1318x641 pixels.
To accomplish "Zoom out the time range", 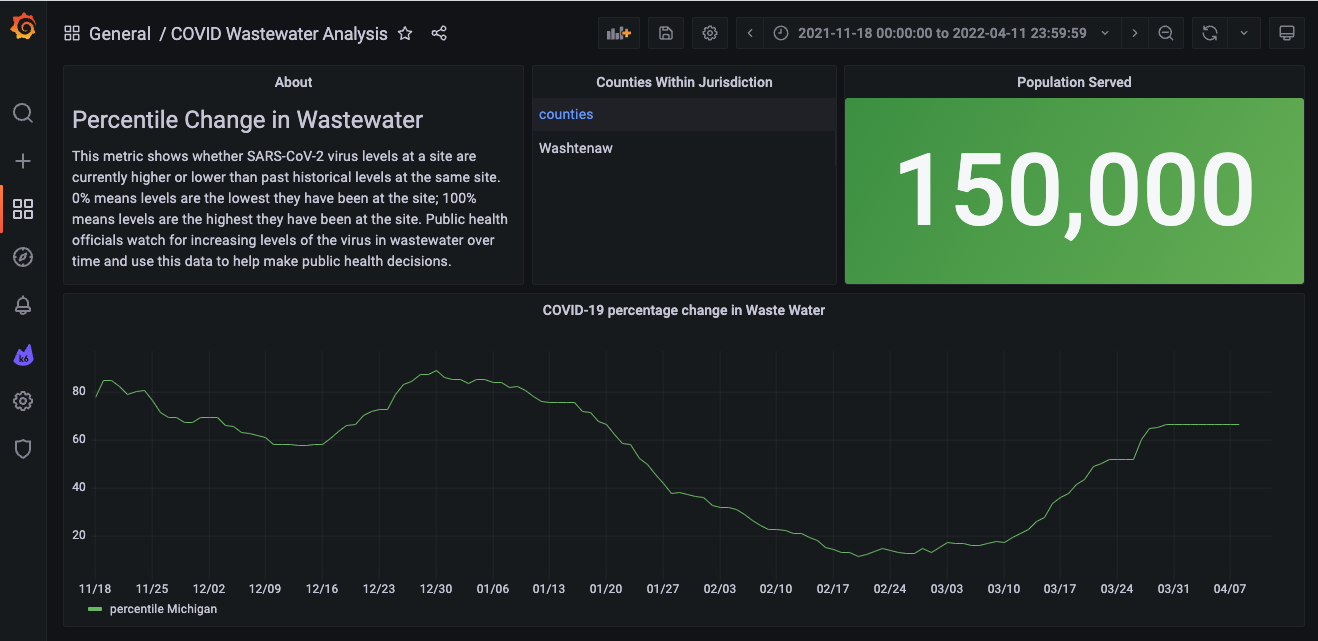I will tap(1165, 33).
